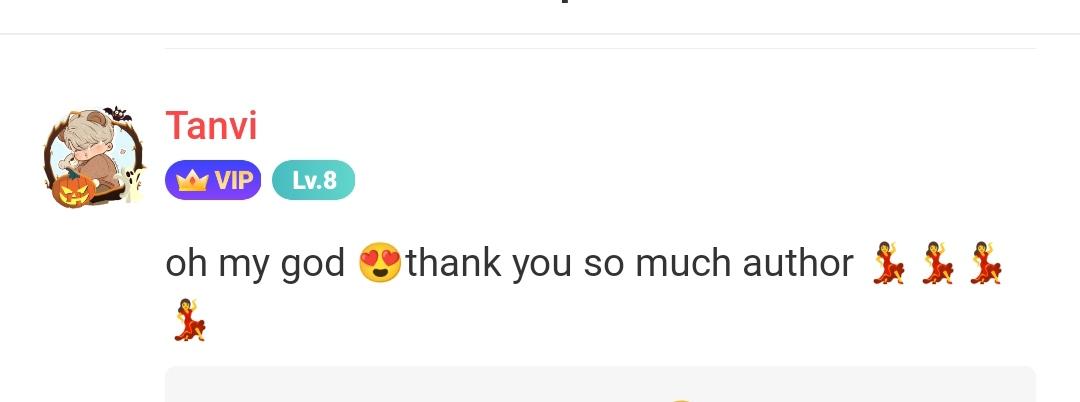Click the bat decoration atop the avatar
Screen dimensions: 1080x402
coord(116,115)
